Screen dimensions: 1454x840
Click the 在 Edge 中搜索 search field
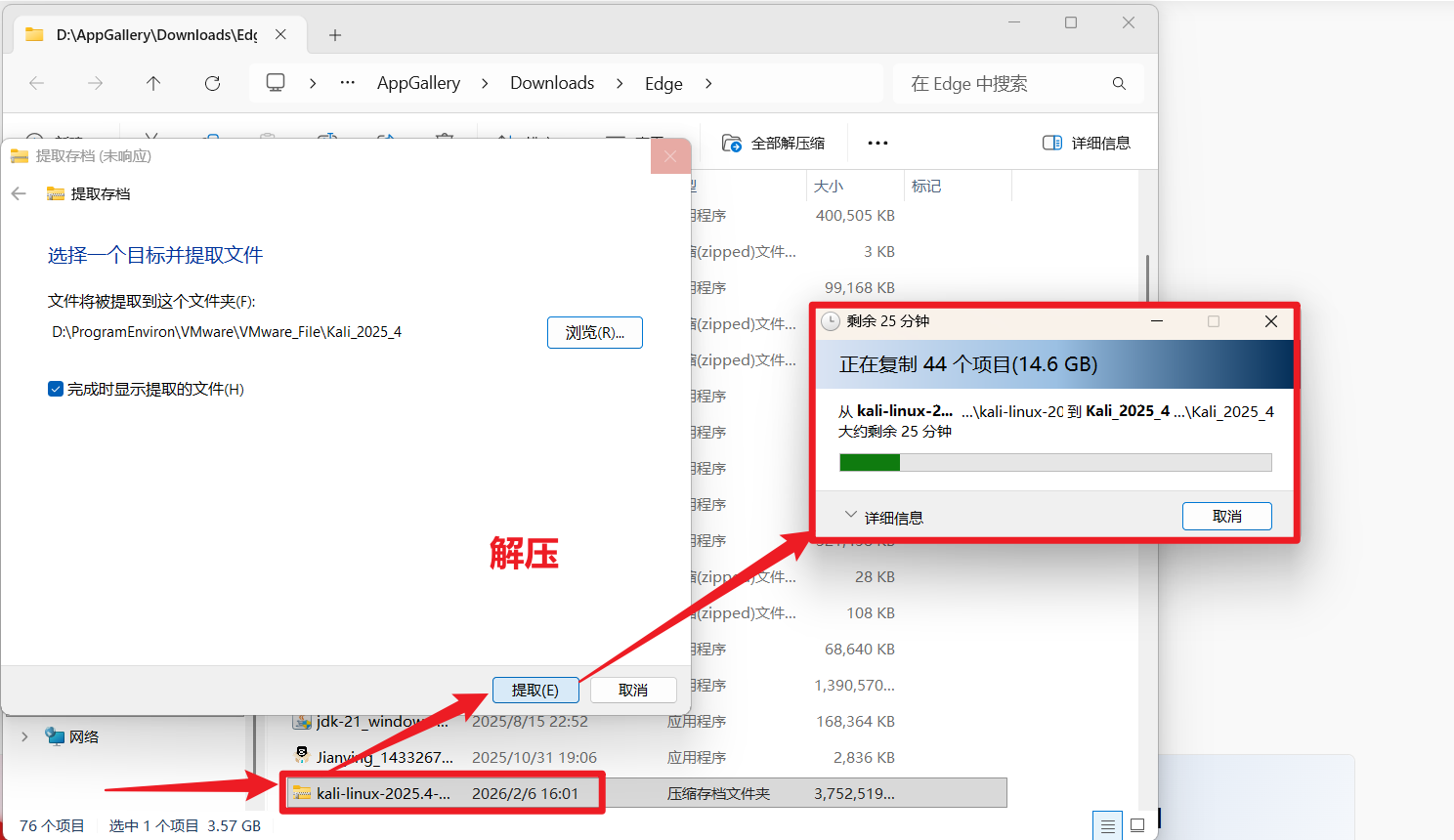click(1017, 84)
